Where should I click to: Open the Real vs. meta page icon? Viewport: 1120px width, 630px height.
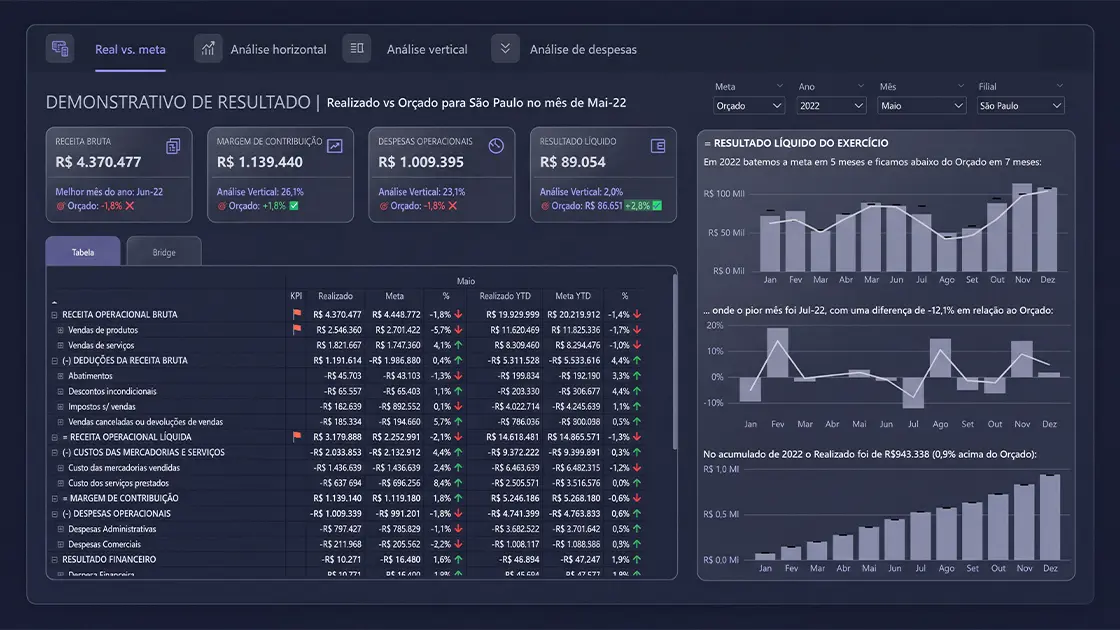60,49
